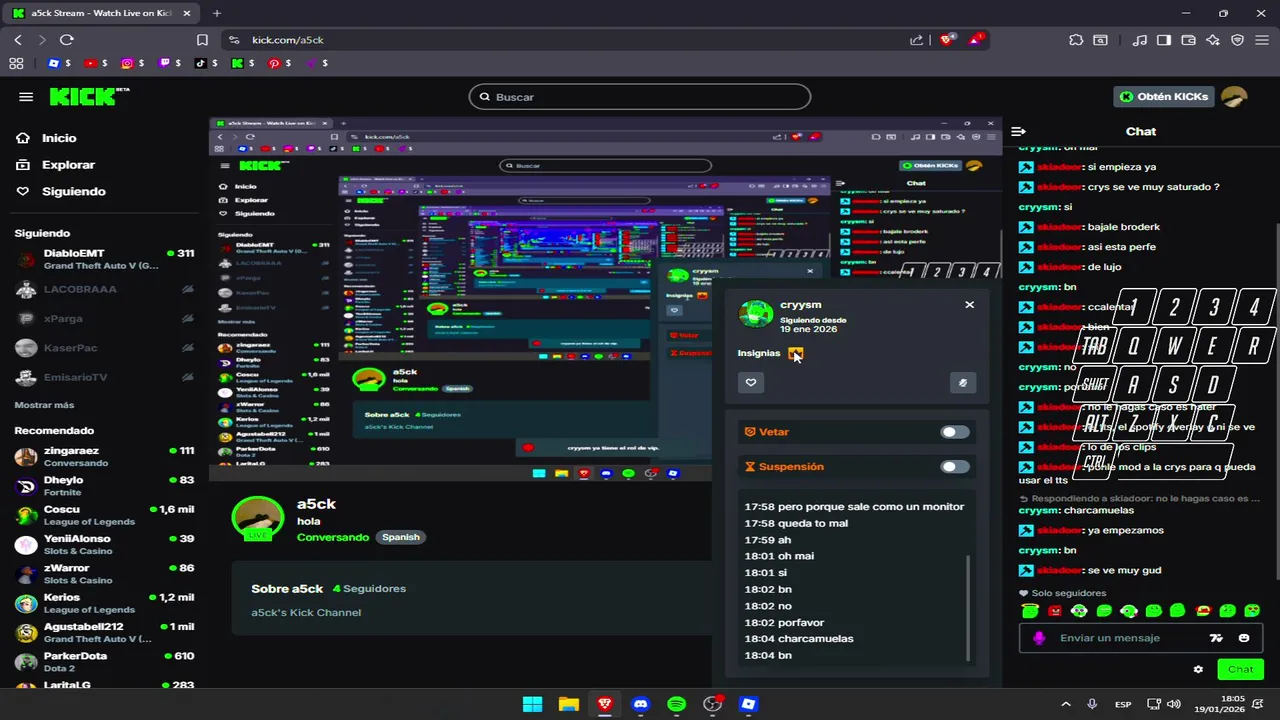Image resolution: width=1280 pixels, height=720 pixels.
Task: Click ESP language indicator in taskbar
Action: click(x=1123, y=704)
